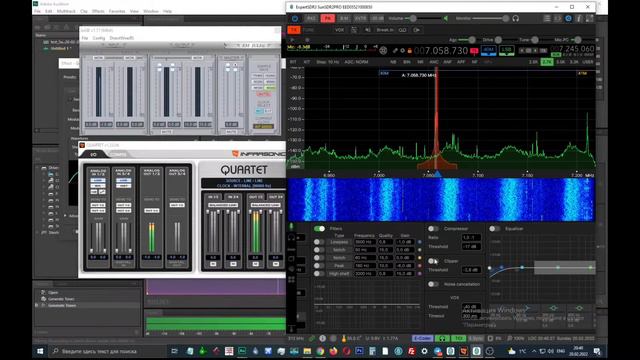
Task: Open Window menu in Adobe Audition
Action: click(x=151, y=11)
